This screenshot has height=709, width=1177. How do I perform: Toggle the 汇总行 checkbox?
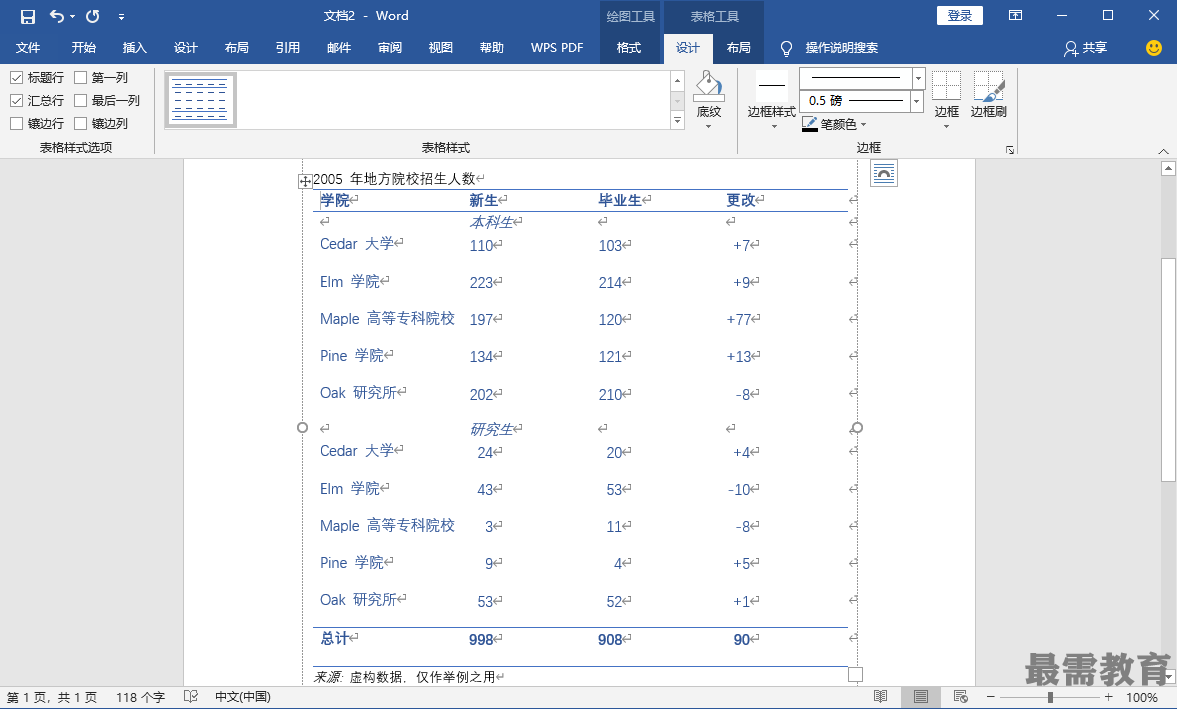pyautogui.click(x=17, y=101)
